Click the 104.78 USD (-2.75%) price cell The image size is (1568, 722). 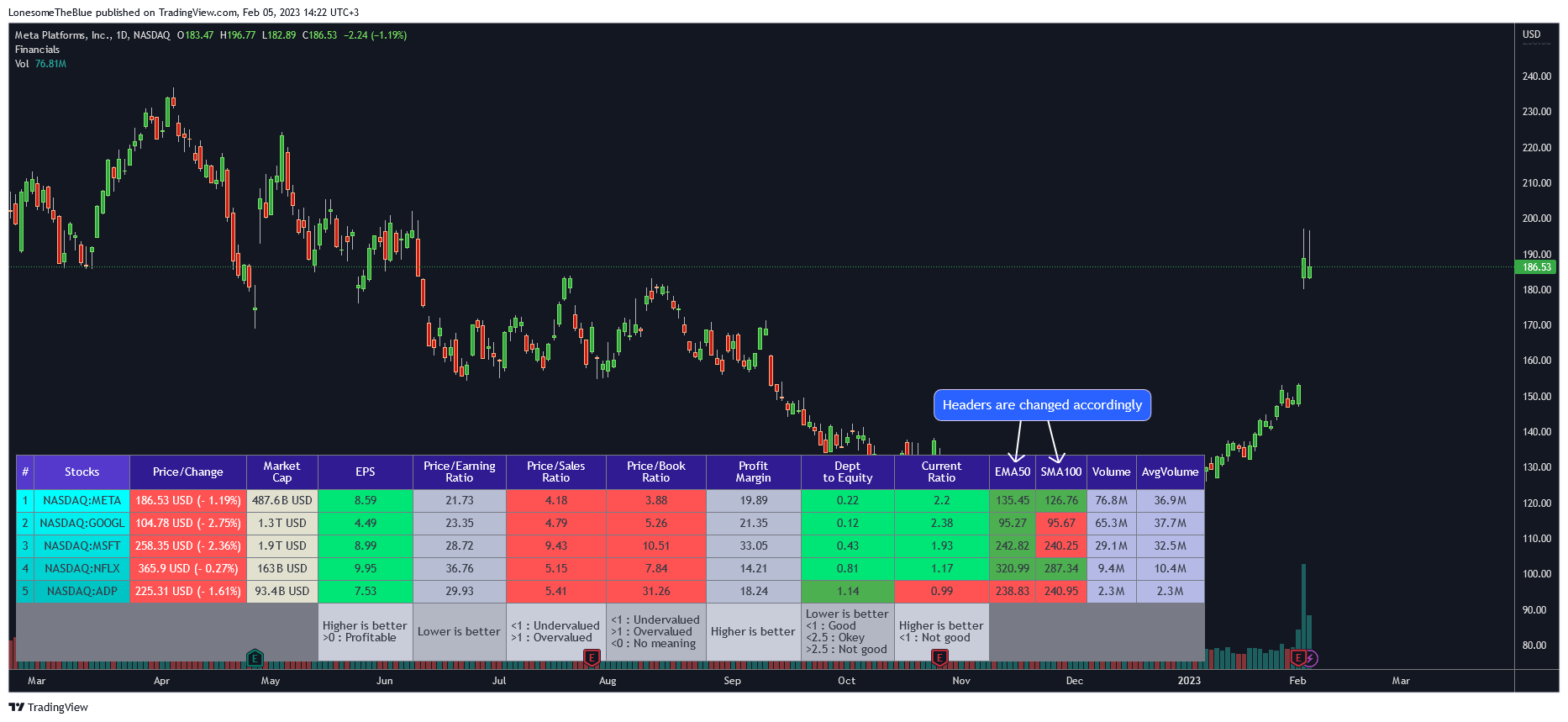[x=188, y=524]
